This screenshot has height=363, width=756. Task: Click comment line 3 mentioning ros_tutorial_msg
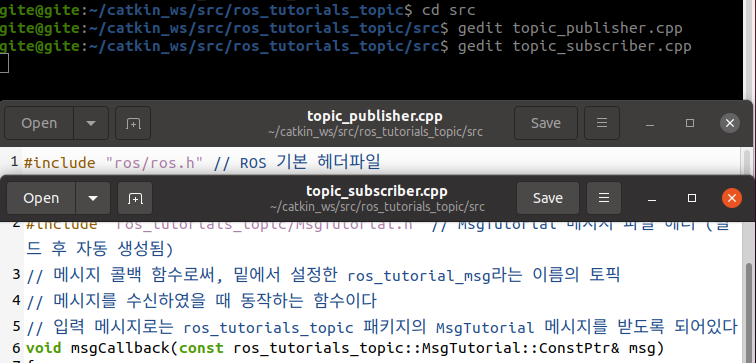pyautogui.click(x=323, y=275)
